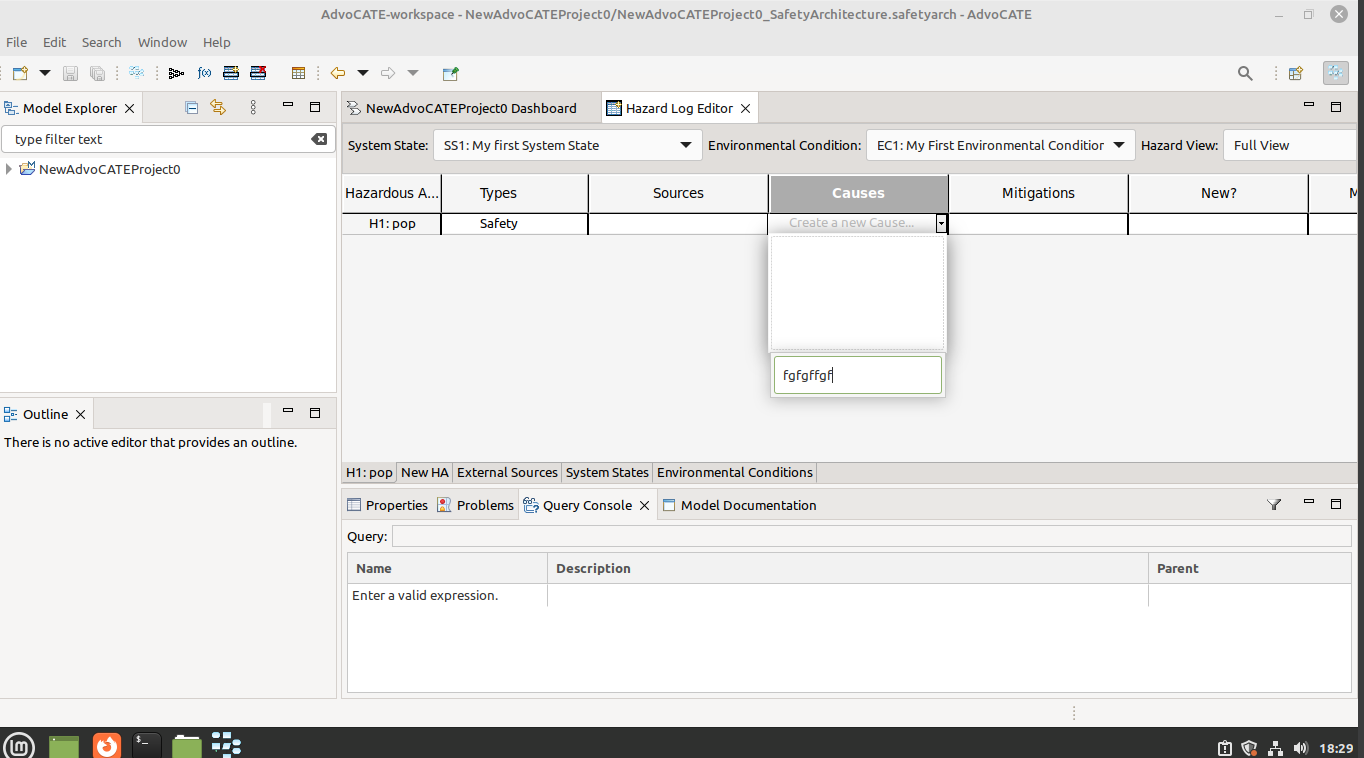Image resolution: width=1364 pixels, height=758 pixels.
Task: Click the Sources column header
Action: (678, 193)
